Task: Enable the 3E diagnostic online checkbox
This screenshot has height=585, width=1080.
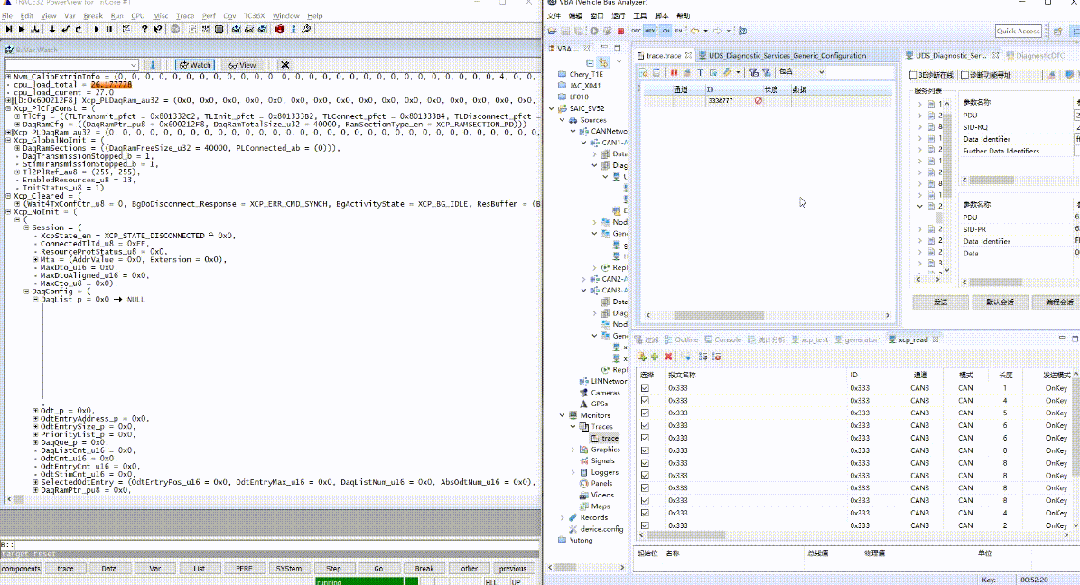Action: click(x=913, y=74)
